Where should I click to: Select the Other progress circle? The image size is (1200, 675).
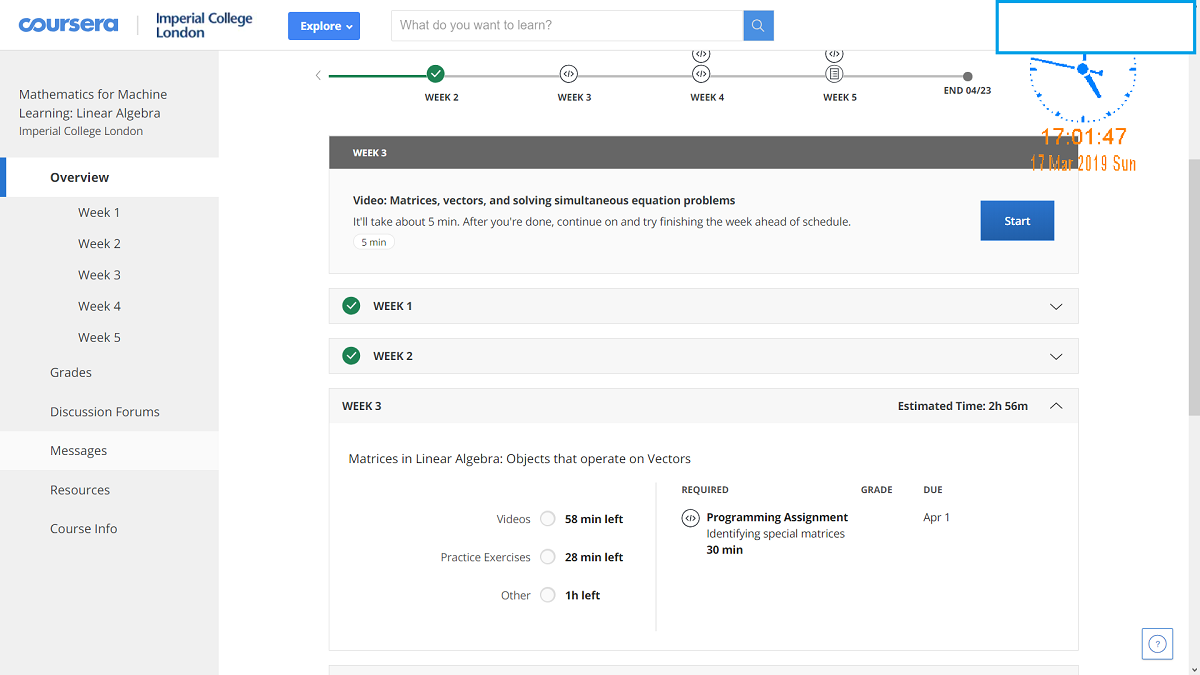coord(547,595)
